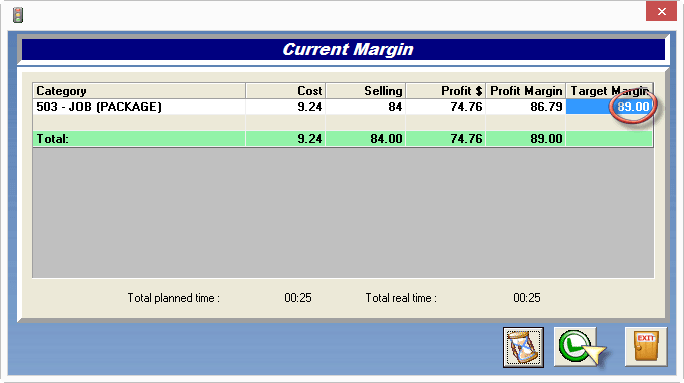Click the Category column header
Viewport: 684px width, 383px height.
139,91
